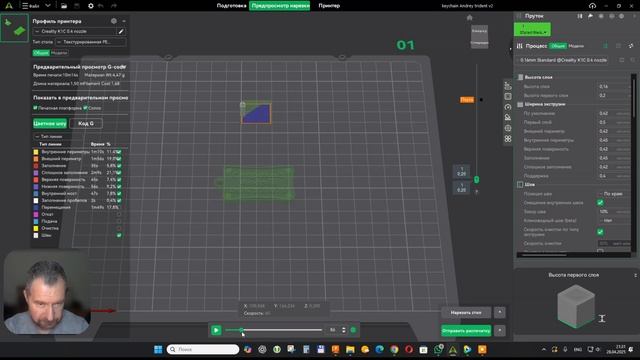This screenshot has width=640, height=360.
Task: Toggle Сплошное заполнение visibility checkbox
Action: (119, 173)
